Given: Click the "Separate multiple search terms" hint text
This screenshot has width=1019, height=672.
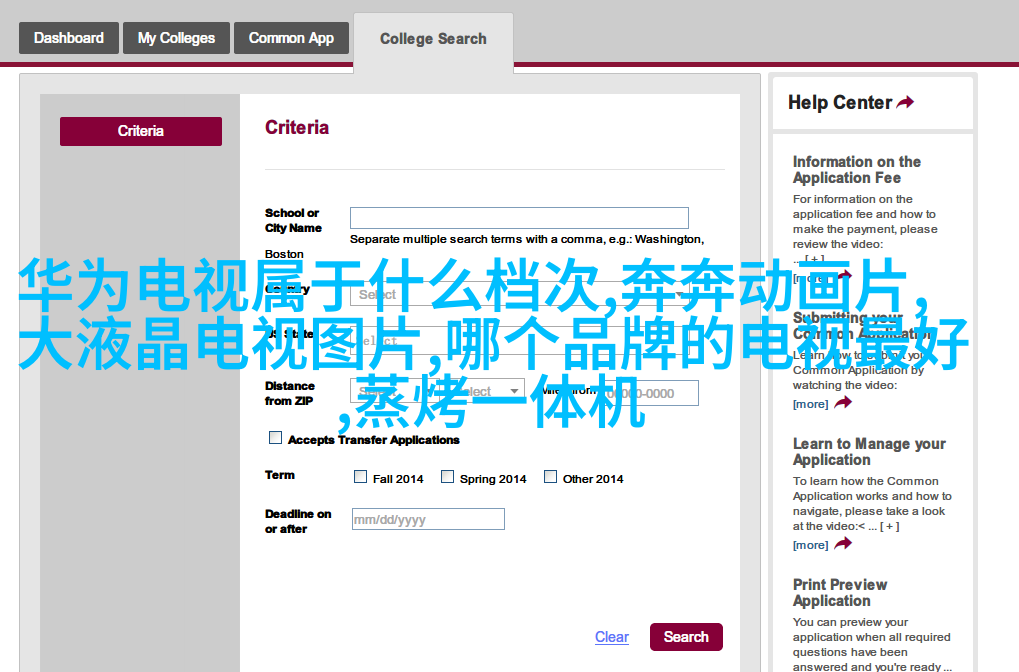Looking at the screenshot, I should click(527, 239).
